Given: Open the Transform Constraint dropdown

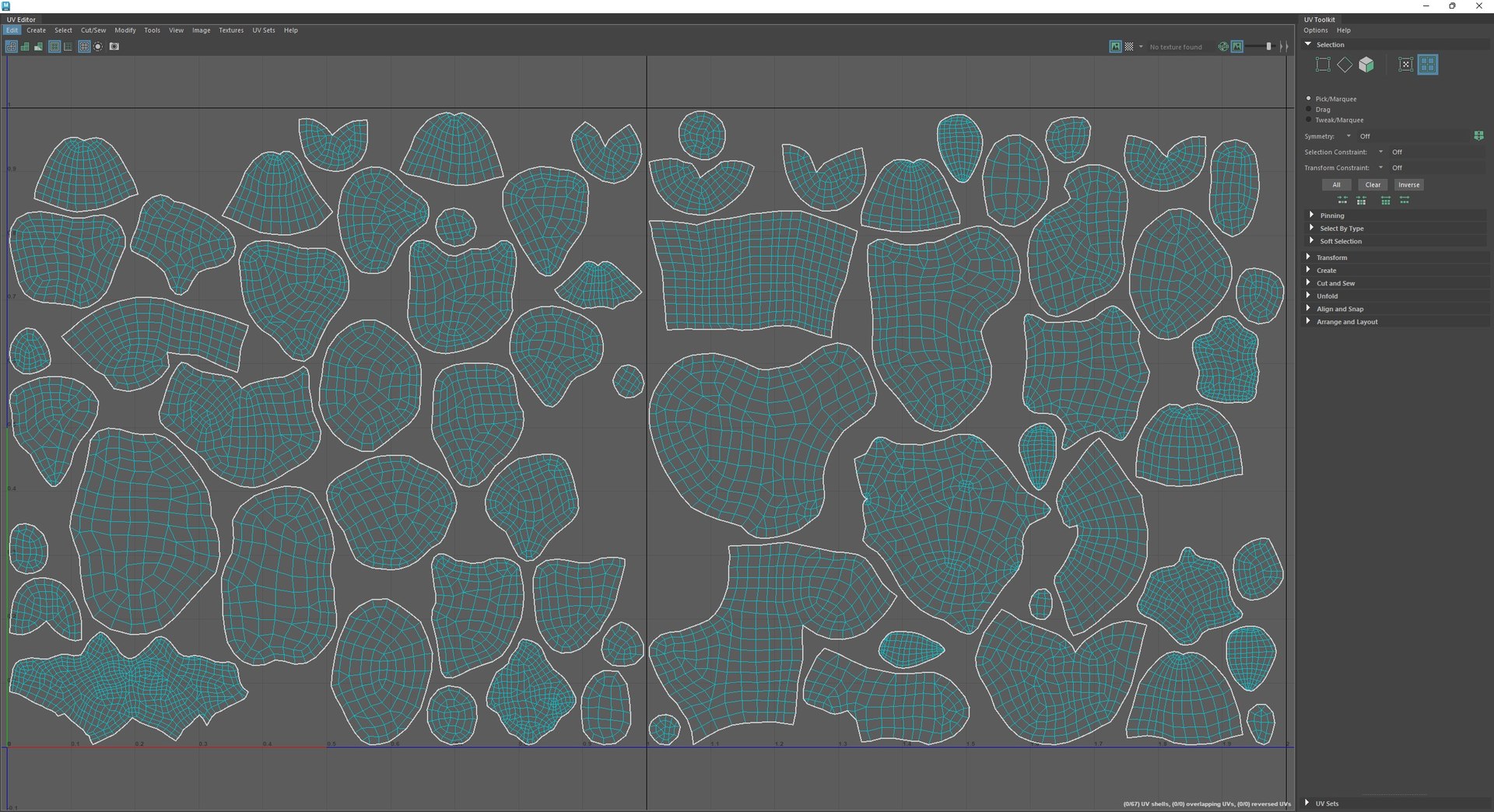Looking at the screenshot, I should [1380, 167].
